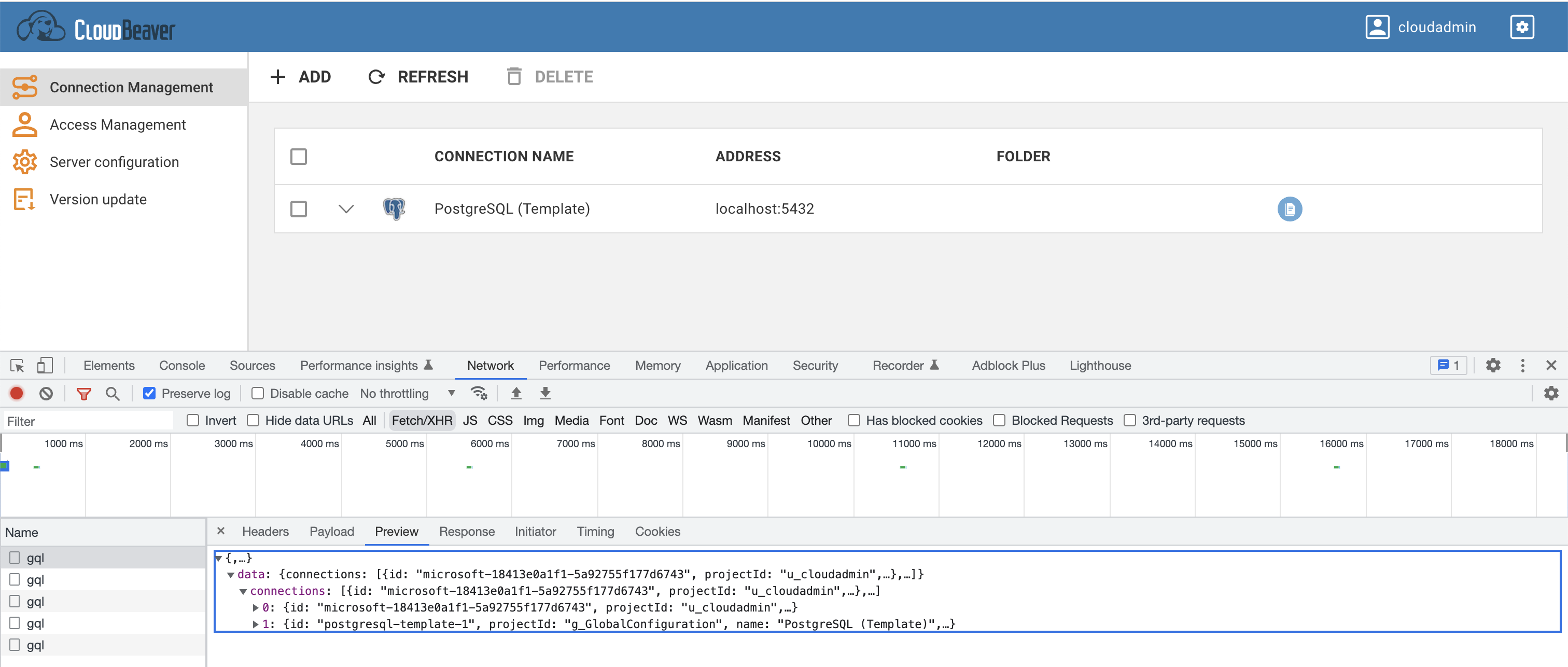1568x667 pixels.
Task: Stop recording network log with red record icon
Action: click(16, 393)
